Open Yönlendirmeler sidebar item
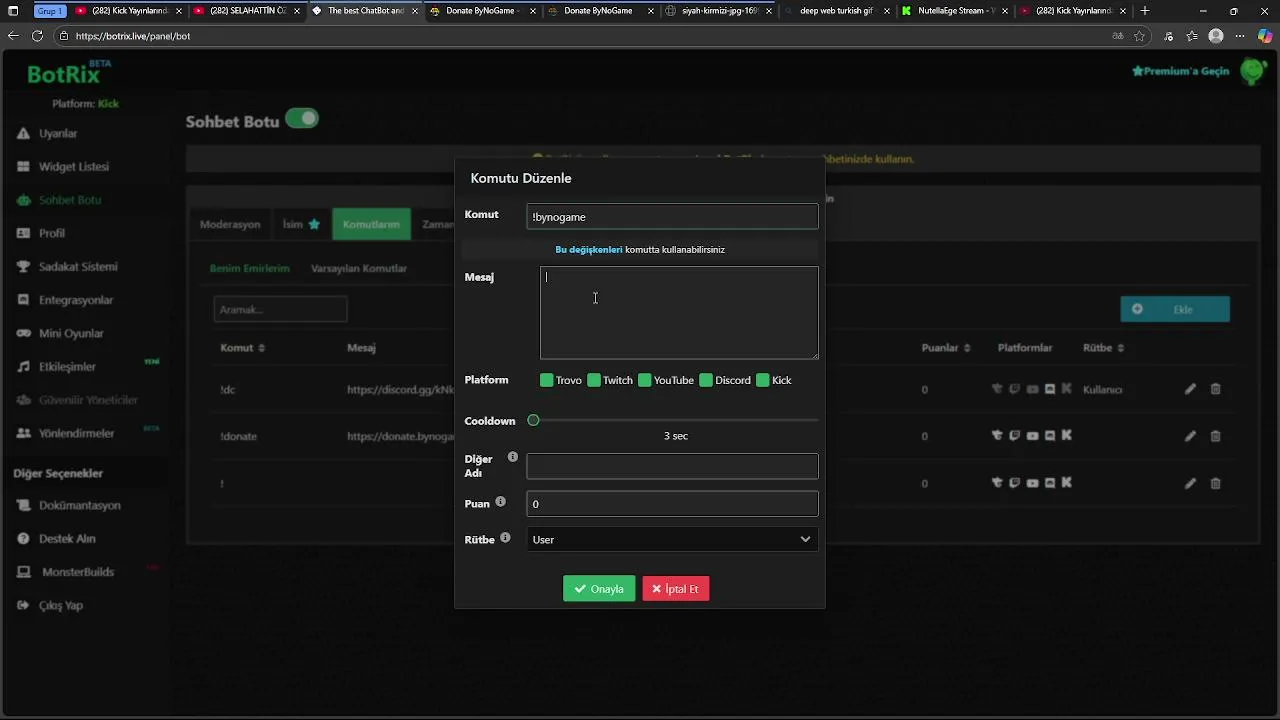Image resolution: width=1280 pixels, height=720 pixels. tap(76, 433)
